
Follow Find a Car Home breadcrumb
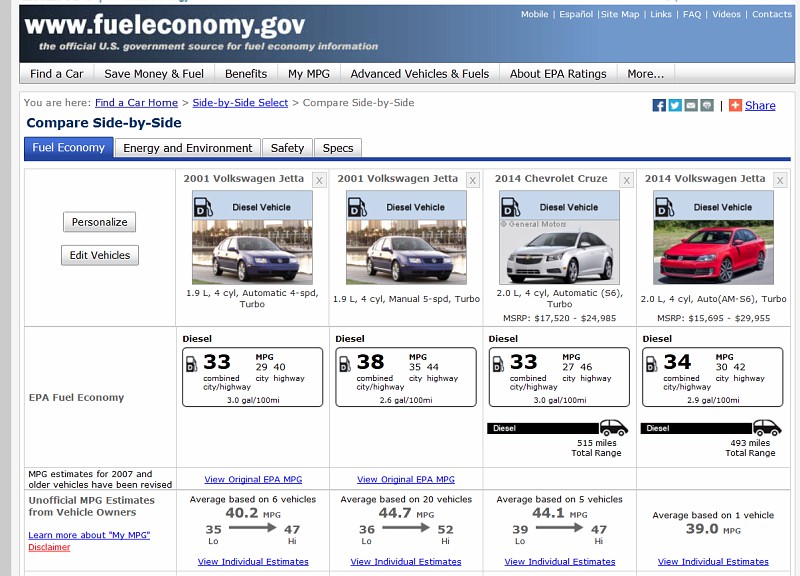(x=136, y=103)
